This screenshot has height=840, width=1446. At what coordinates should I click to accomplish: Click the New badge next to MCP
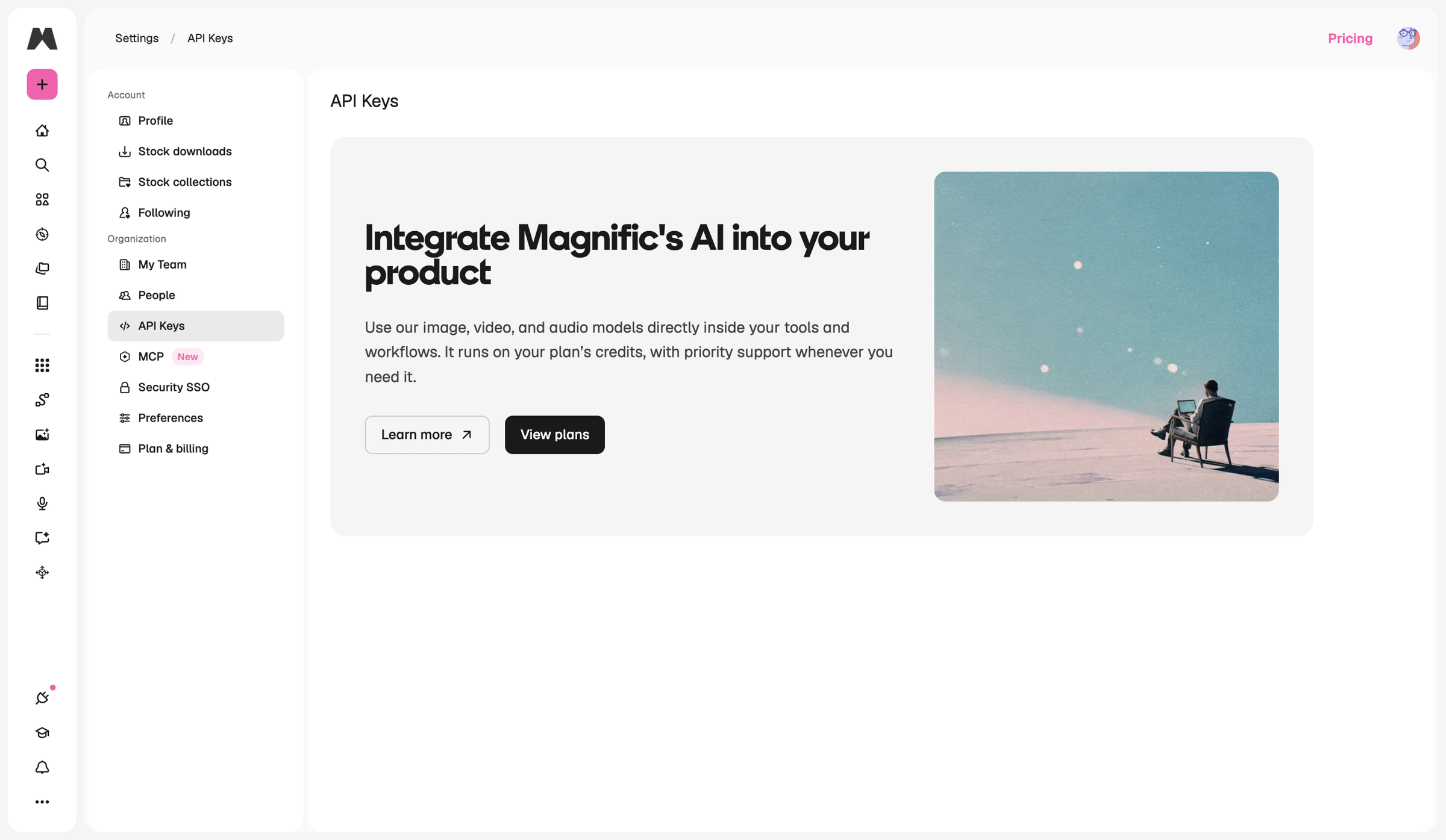[x=187, y=356]
